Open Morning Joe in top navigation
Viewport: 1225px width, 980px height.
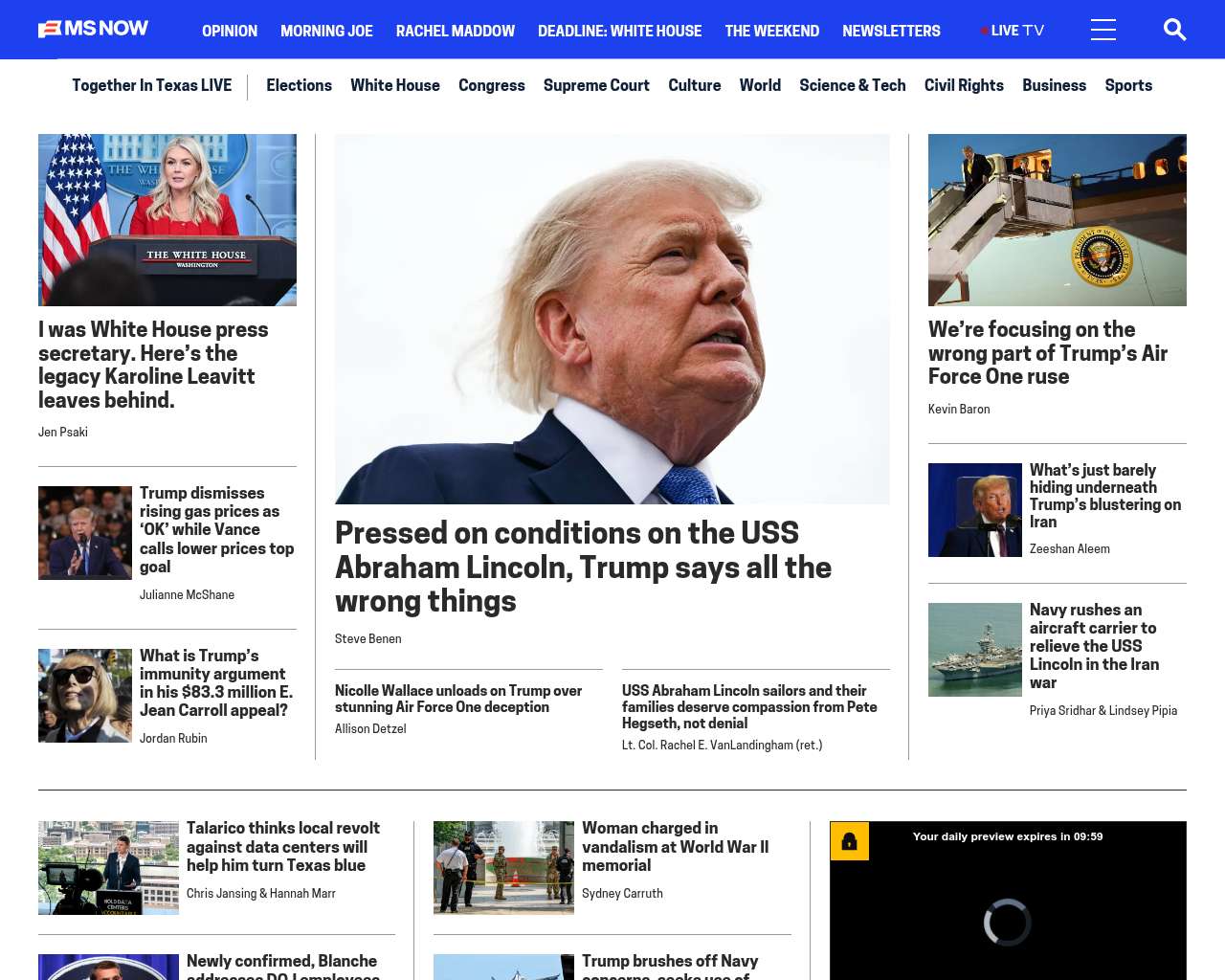point(326,31)
